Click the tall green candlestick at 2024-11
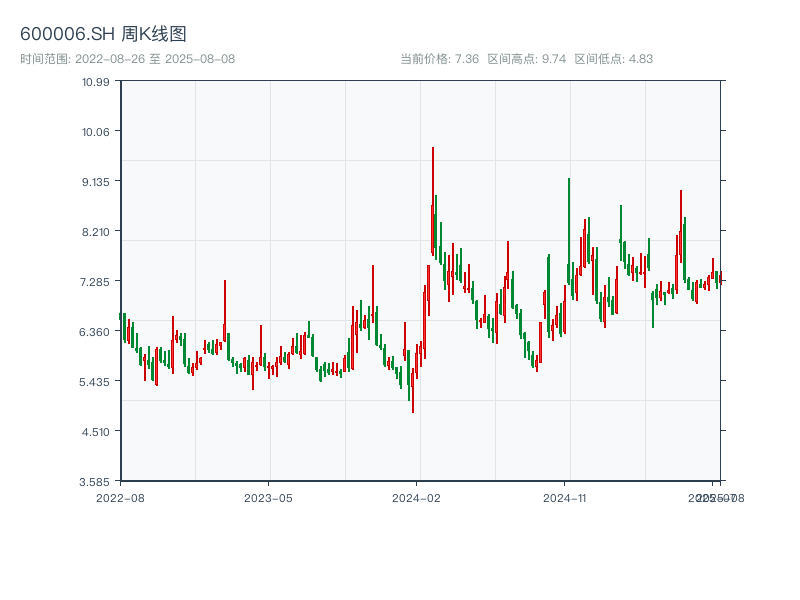This screenshot has width=800, height=600. [x=568, y=231]
